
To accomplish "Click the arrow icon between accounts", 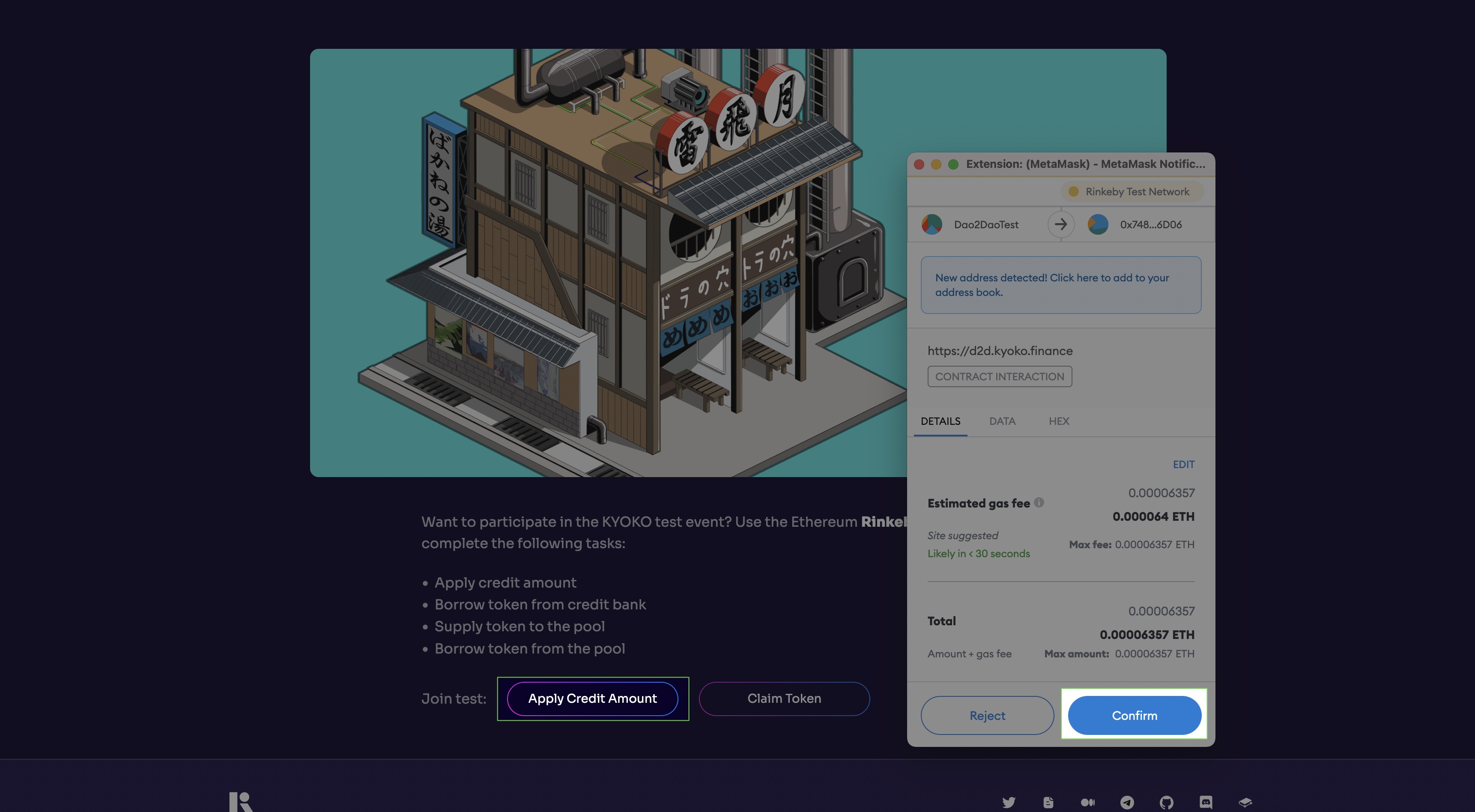I will (1060, 224).
